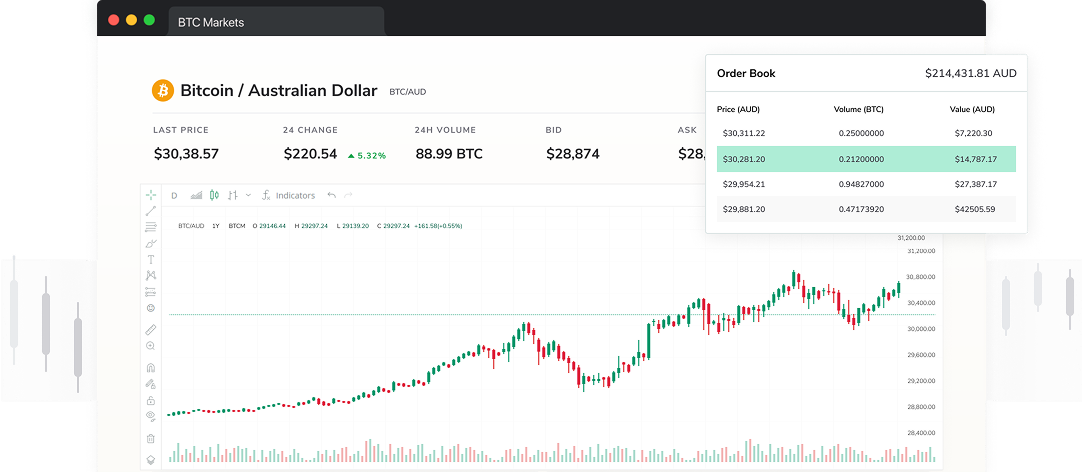Image resolution: width=1082 pixels, height=472 pixels.
Task: Toggle hide all drawings eye icon
Action: pos(151,415)
